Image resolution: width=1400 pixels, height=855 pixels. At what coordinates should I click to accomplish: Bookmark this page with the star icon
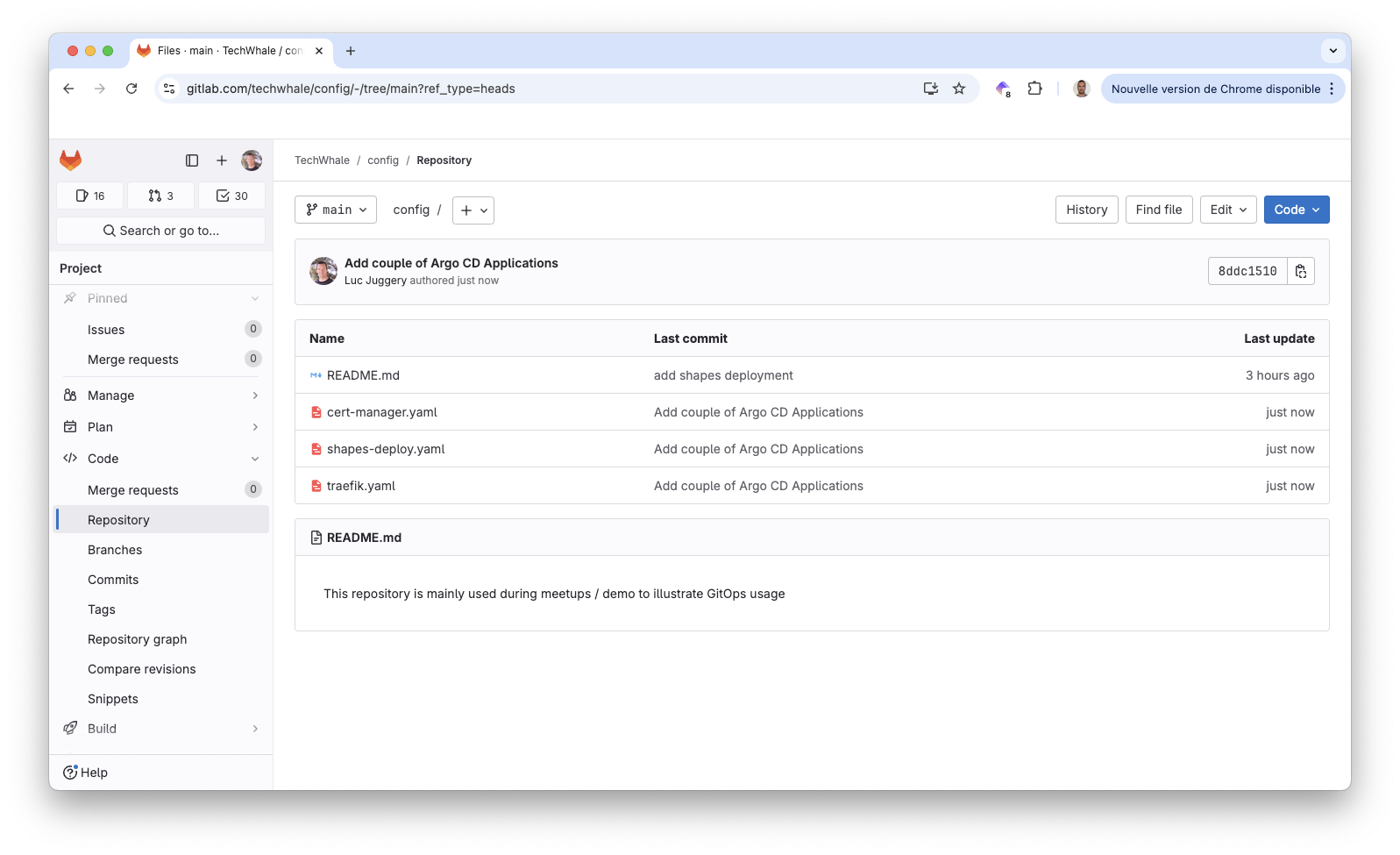[959, 89]
